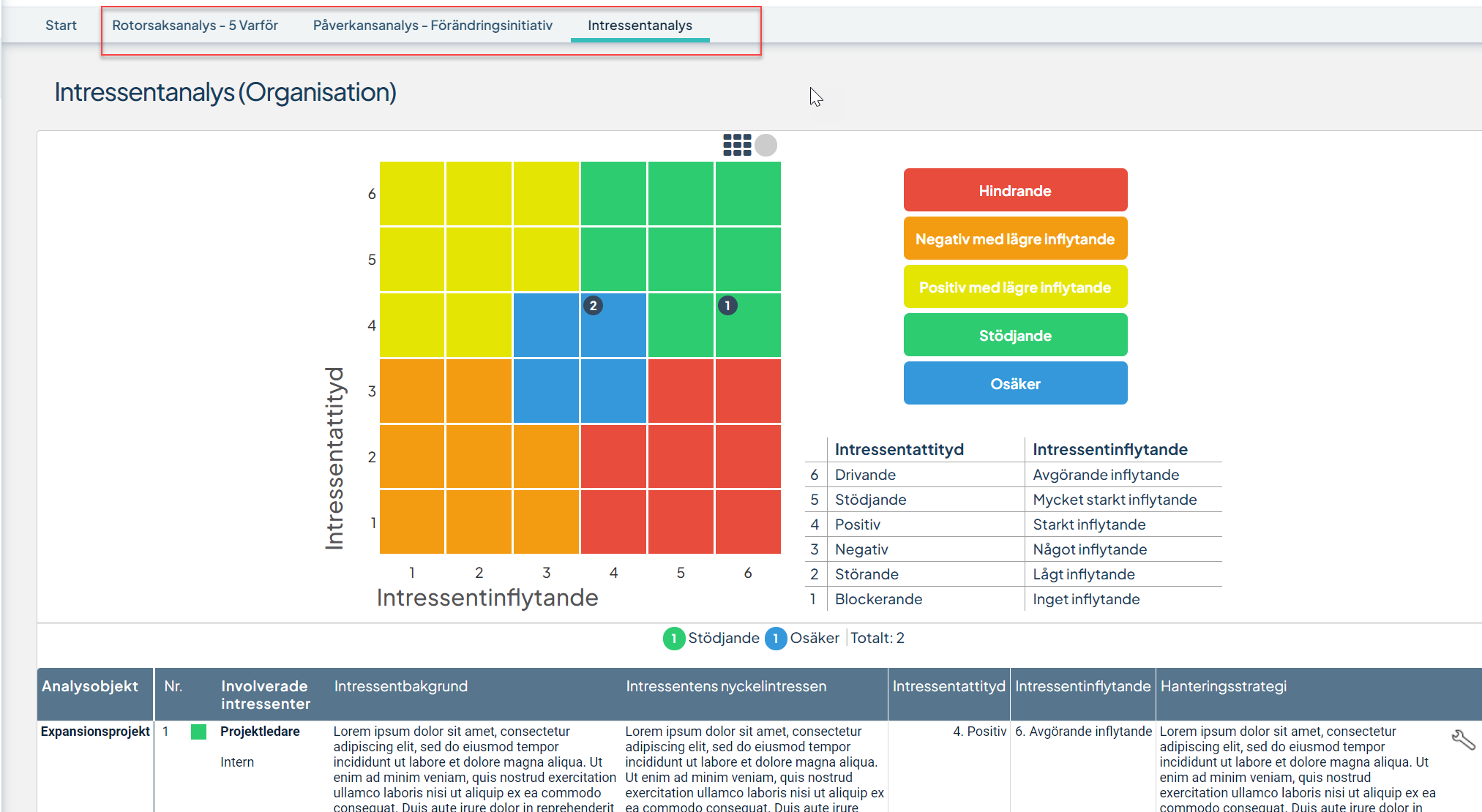Click the Hanteringsstrategi column header
The width and height of the screenshot is (1482, 812).
pos(1223,686)
